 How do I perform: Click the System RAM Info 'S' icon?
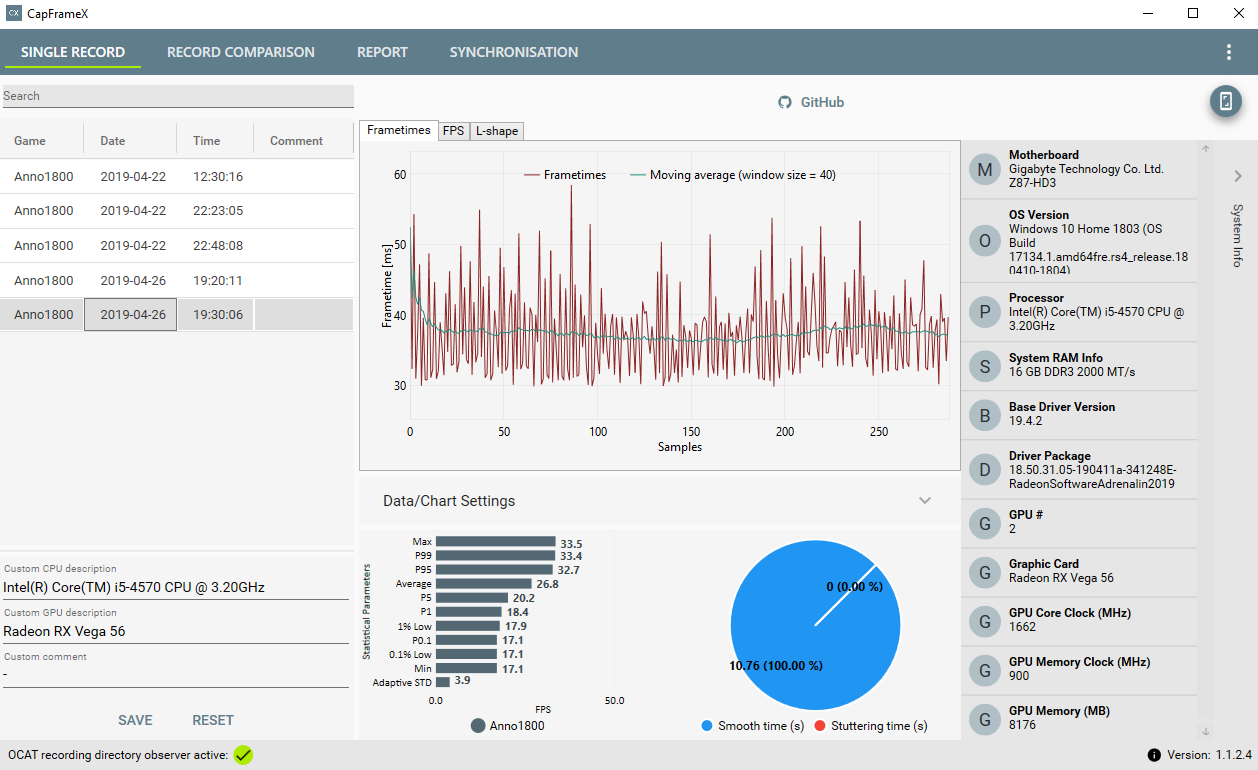985,366
